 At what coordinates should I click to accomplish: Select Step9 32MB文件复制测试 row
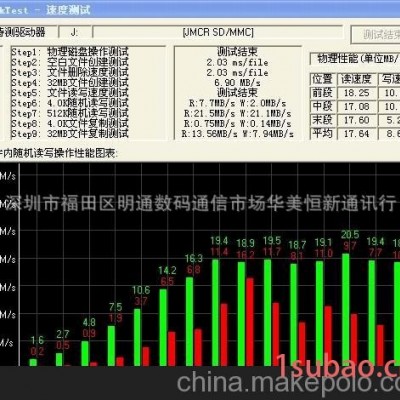(70, 134)
